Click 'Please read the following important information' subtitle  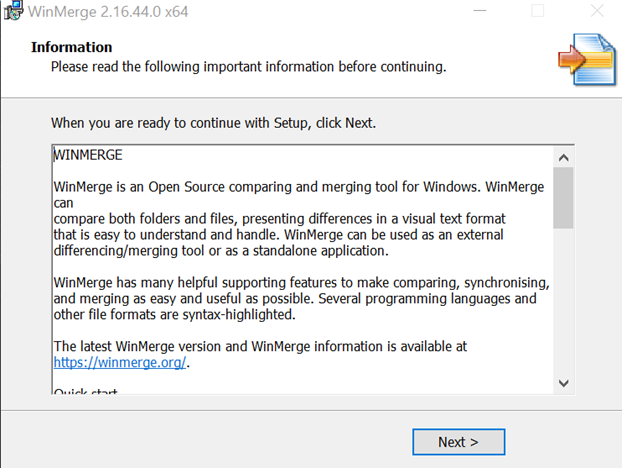(249, 67)
